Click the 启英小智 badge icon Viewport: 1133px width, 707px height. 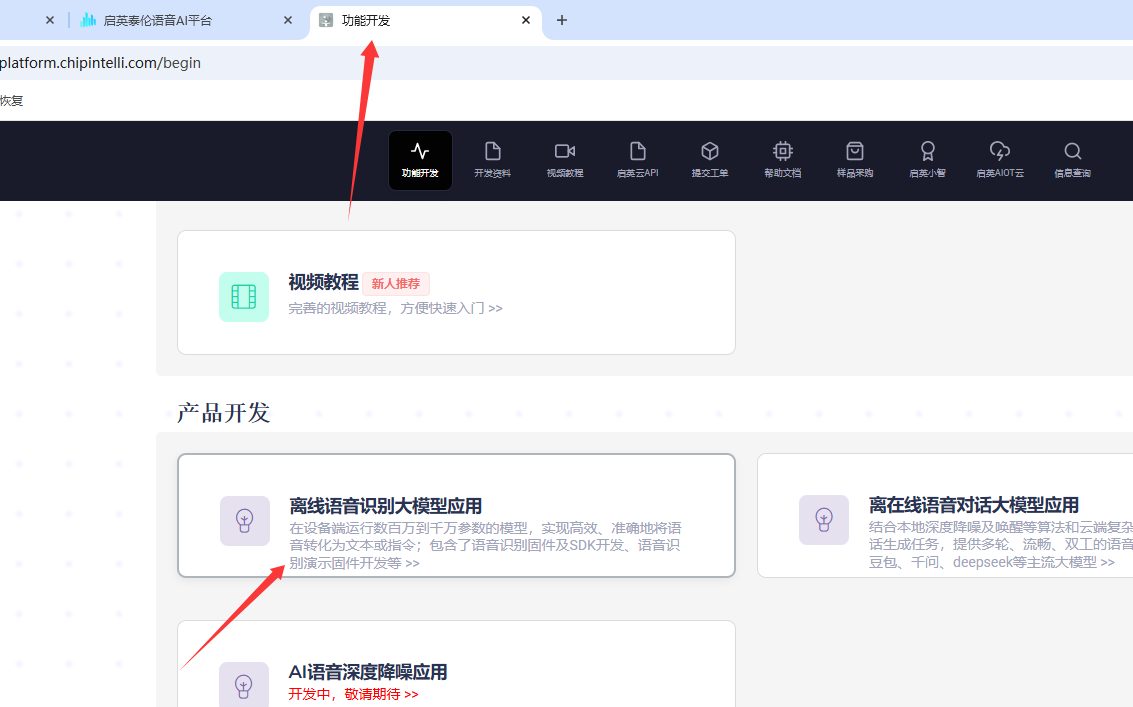pyautogui.click(x=927, y=160)
